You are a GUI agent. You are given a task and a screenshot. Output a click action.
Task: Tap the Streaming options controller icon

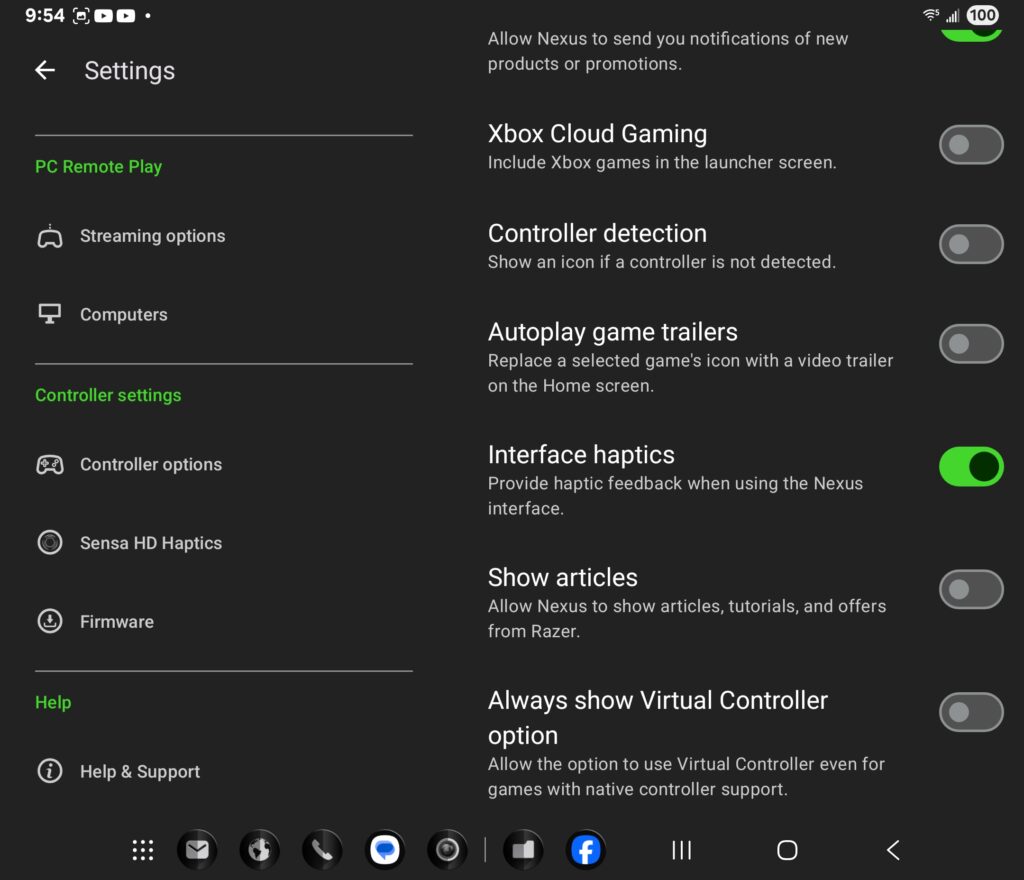pyautogui.click(x=50, y=236)
